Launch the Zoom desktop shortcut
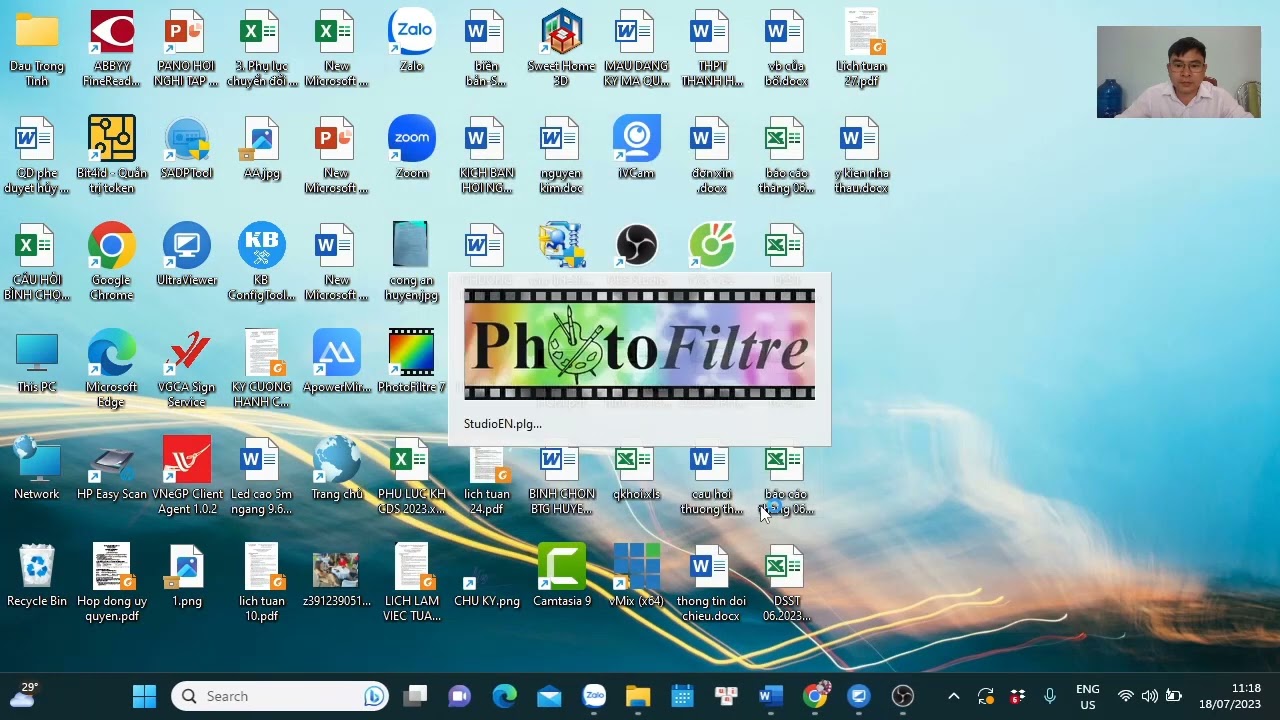The width and height of the screenshot is (1280, 720). [x=412, y=148]
